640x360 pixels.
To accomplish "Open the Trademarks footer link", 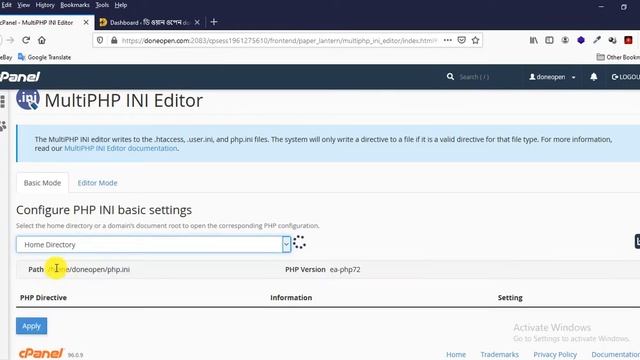I will pos(500,354).
